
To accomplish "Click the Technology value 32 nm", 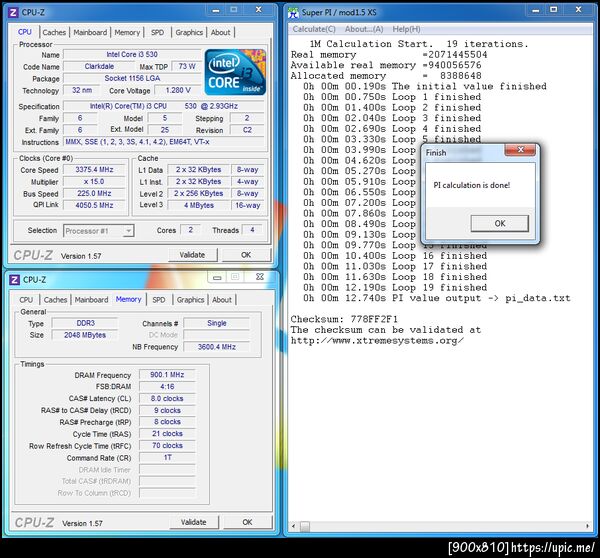I will point(82,90).
